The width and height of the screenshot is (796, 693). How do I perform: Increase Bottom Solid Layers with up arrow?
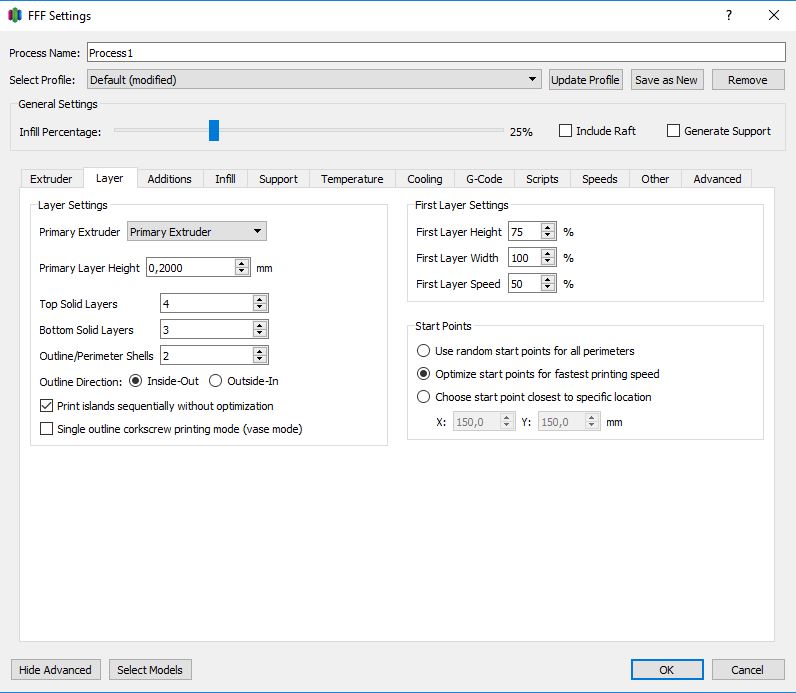(259, 325)
